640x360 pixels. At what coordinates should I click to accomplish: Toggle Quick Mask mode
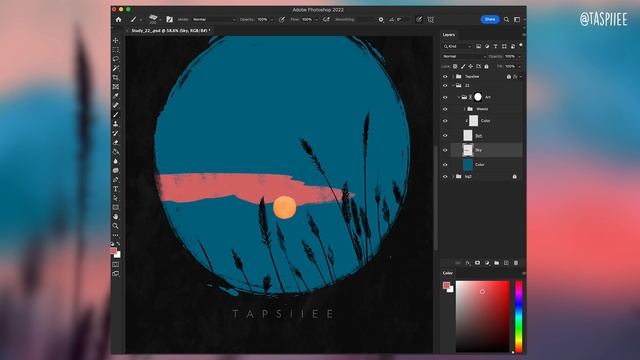(x=116, y=264)
